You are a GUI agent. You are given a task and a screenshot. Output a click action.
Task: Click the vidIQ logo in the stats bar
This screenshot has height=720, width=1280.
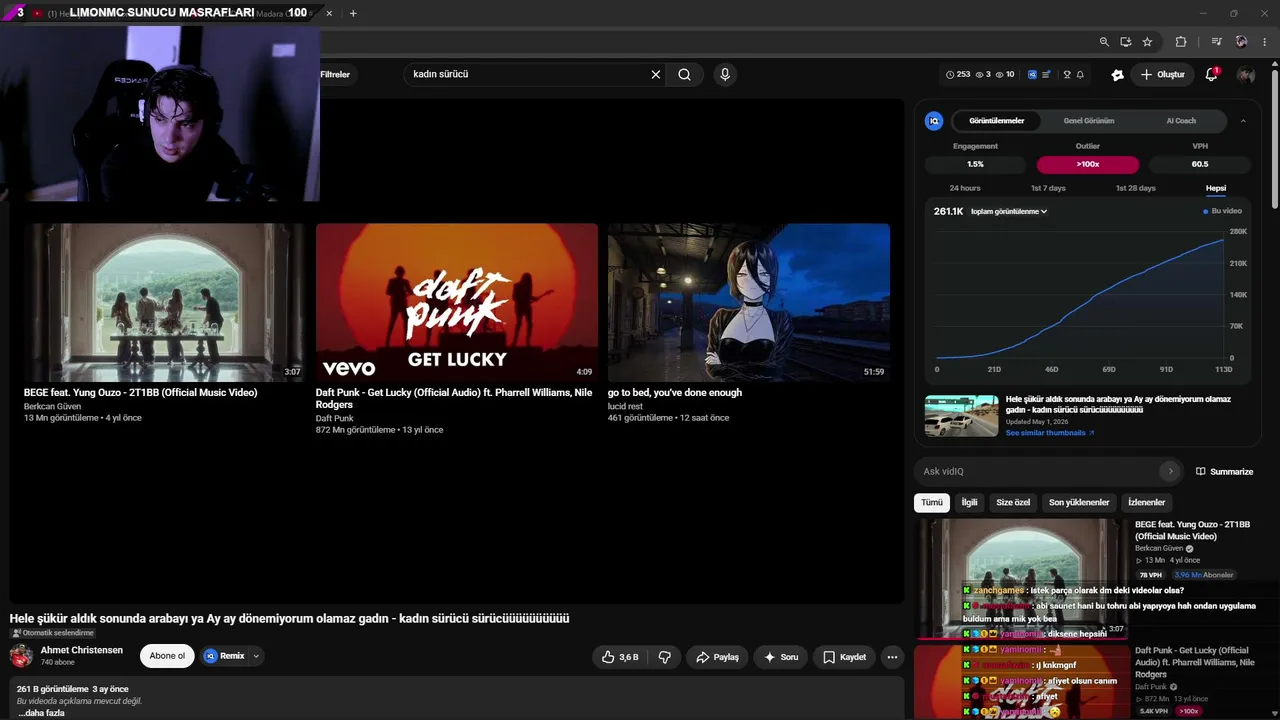tap(1033, 74)
